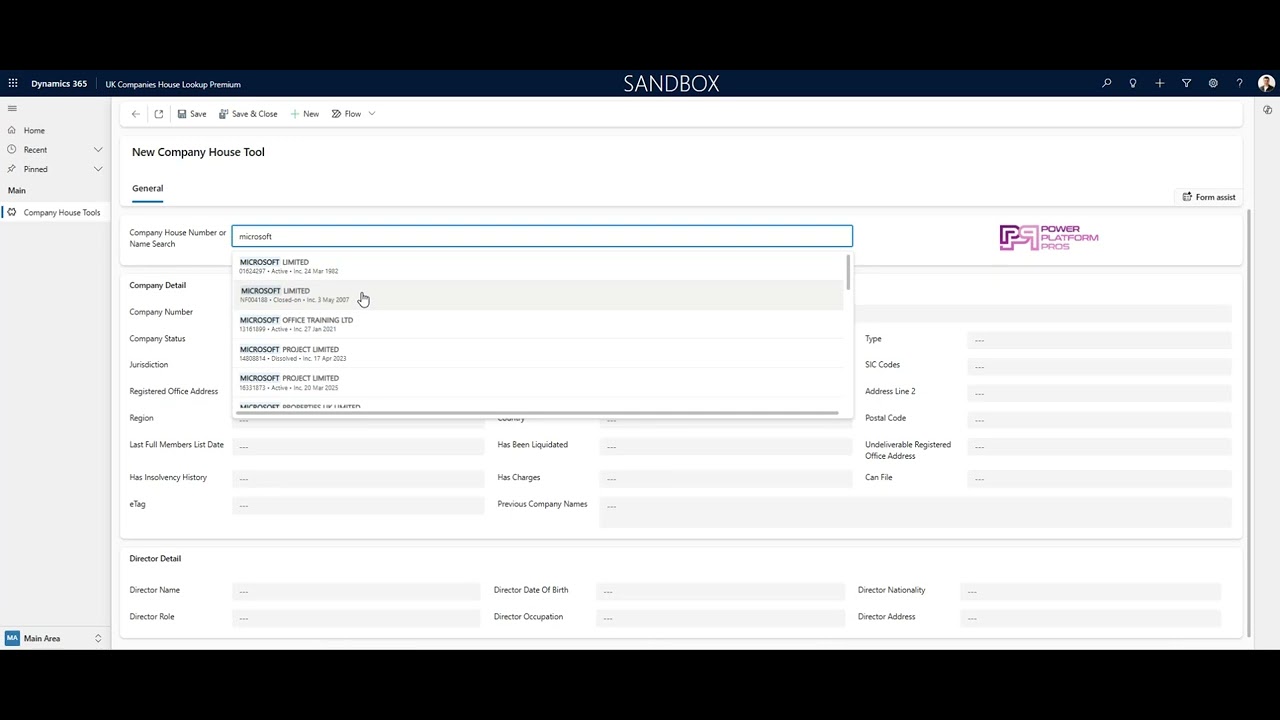Select MICROSOFT PROJECT LIMITED Dissolved result
Viewport: 1280px width, 720px height.
click(540, 353)
